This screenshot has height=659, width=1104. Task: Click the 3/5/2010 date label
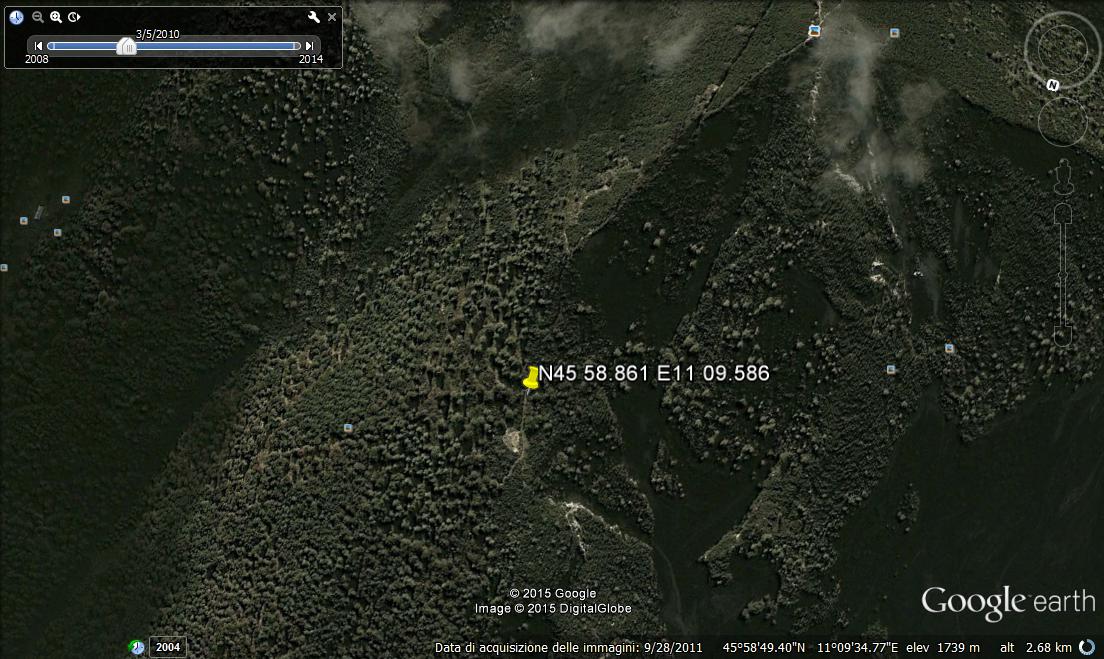click(x=158, y=34)
